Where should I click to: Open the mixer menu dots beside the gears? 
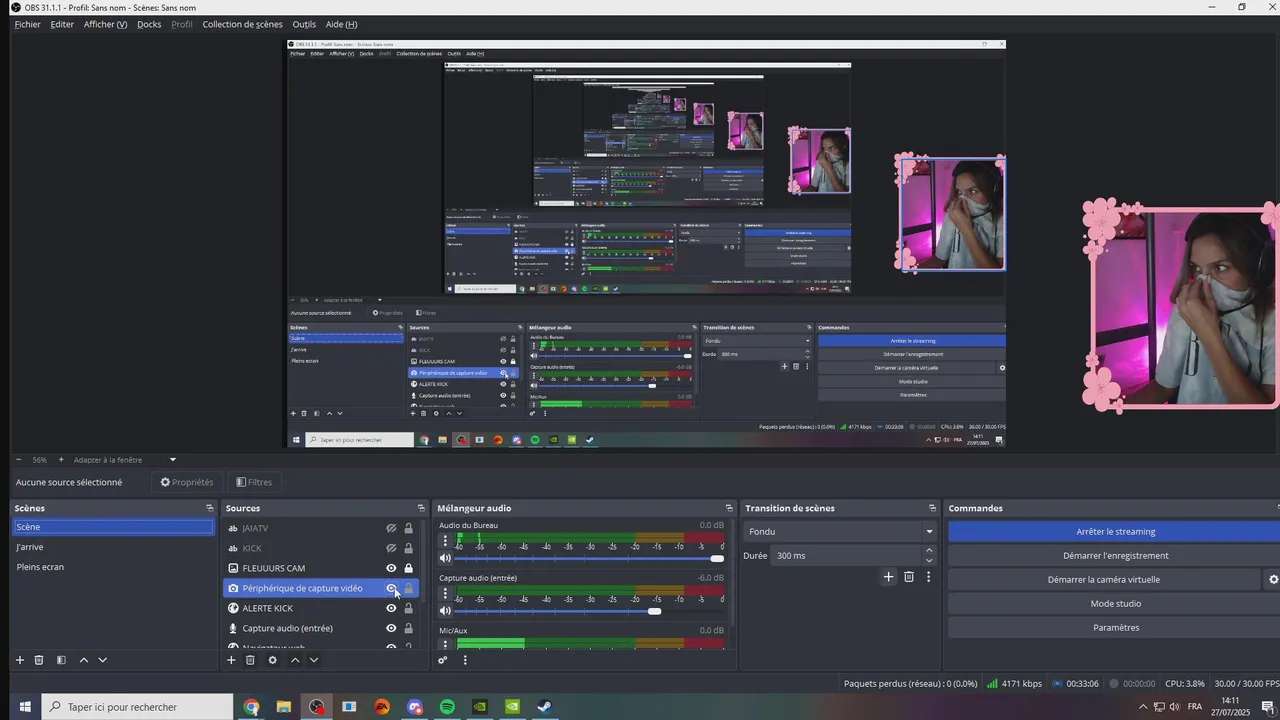(x=464, y=660)
